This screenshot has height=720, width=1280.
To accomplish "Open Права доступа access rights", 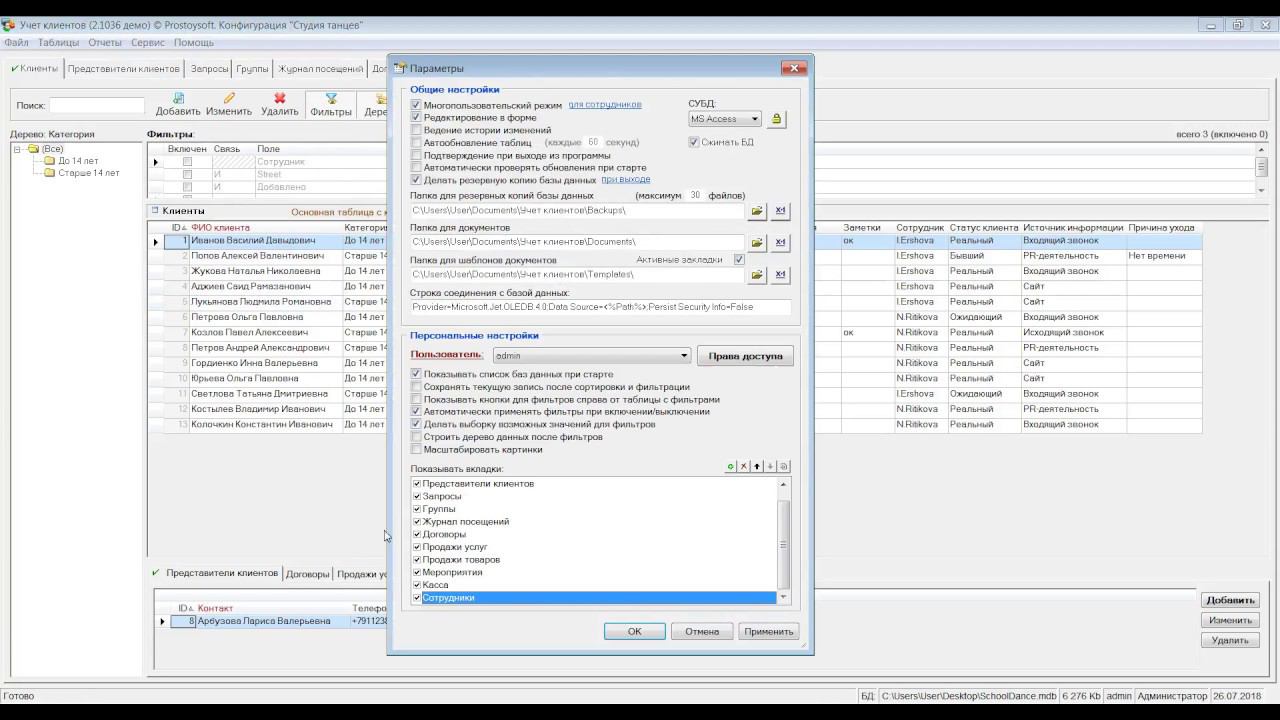I will [746, 356].
